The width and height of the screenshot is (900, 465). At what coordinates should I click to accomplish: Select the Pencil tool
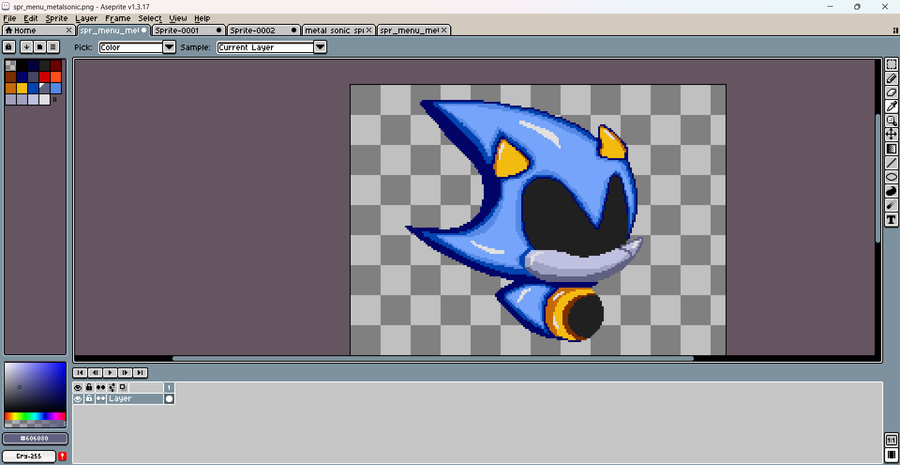pos(891,79)
